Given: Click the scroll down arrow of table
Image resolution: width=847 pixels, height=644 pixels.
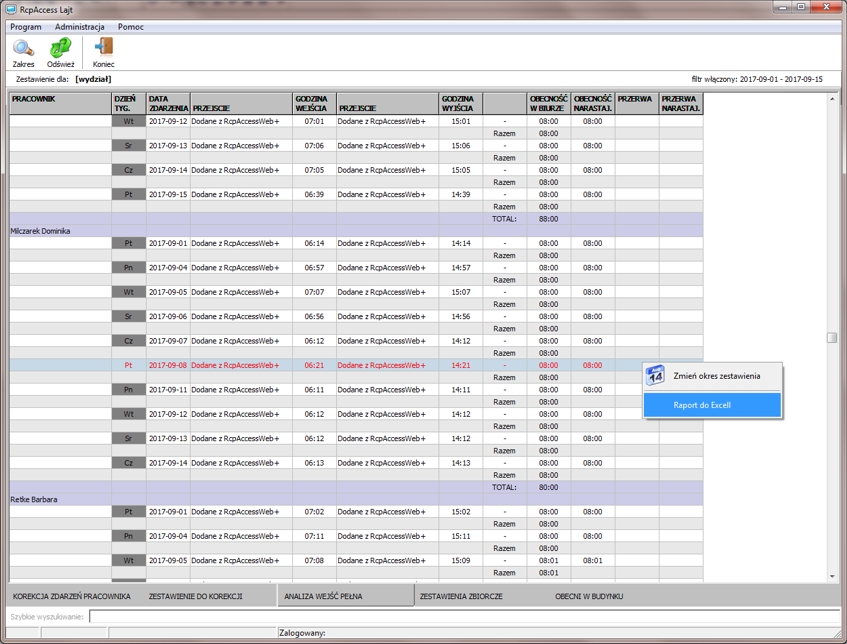Looking at the screenshot, I should coord(832,576).
